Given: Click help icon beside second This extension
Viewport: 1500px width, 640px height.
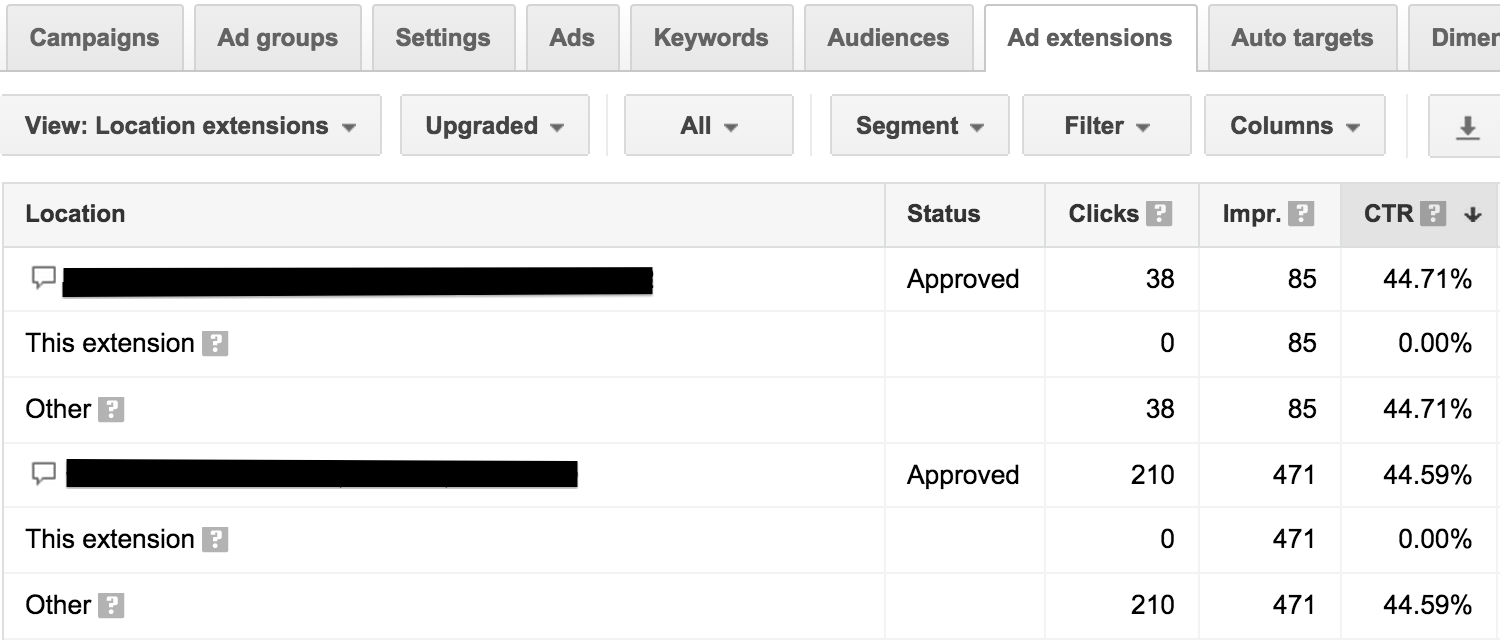Looking at the screenshot, I should (x=215, y=540).
